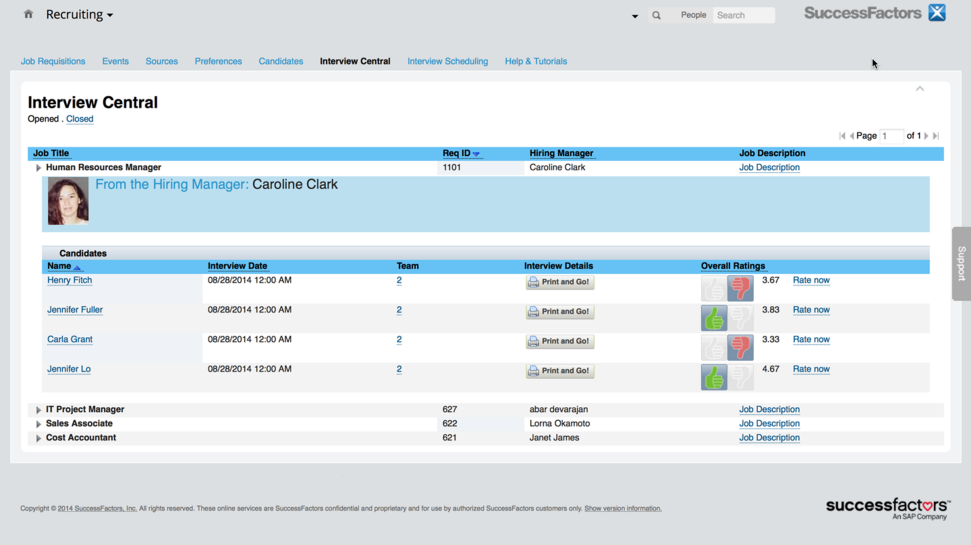Screen dimensions: 971x545
Task: Select the People search scope
Action: (693, 15)
